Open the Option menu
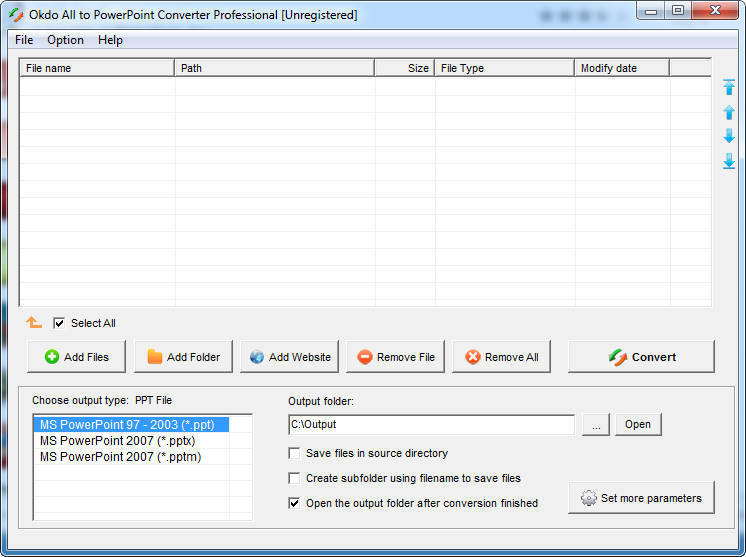 tap(65, 40)
